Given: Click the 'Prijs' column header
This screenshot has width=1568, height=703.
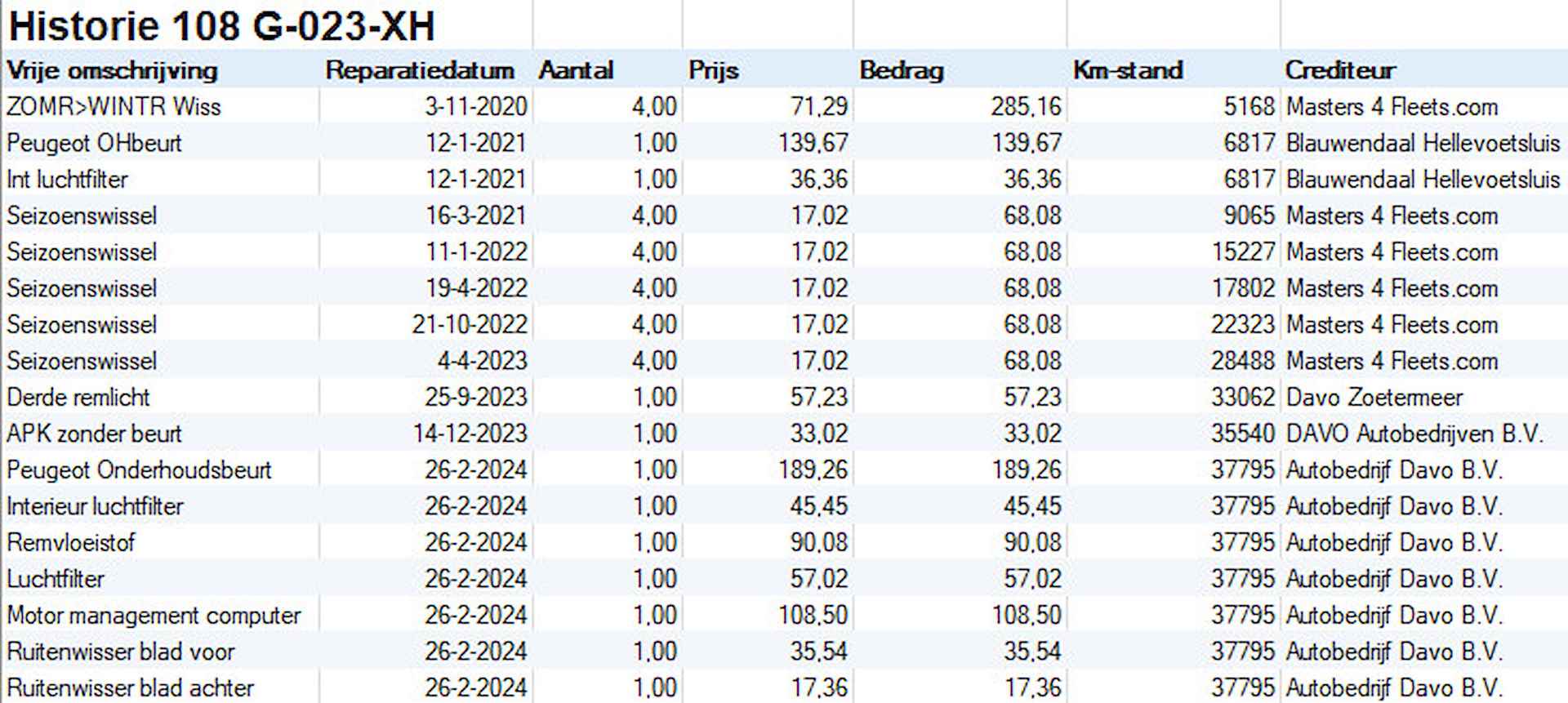Looking at the screenshot, I should (713, 70).
